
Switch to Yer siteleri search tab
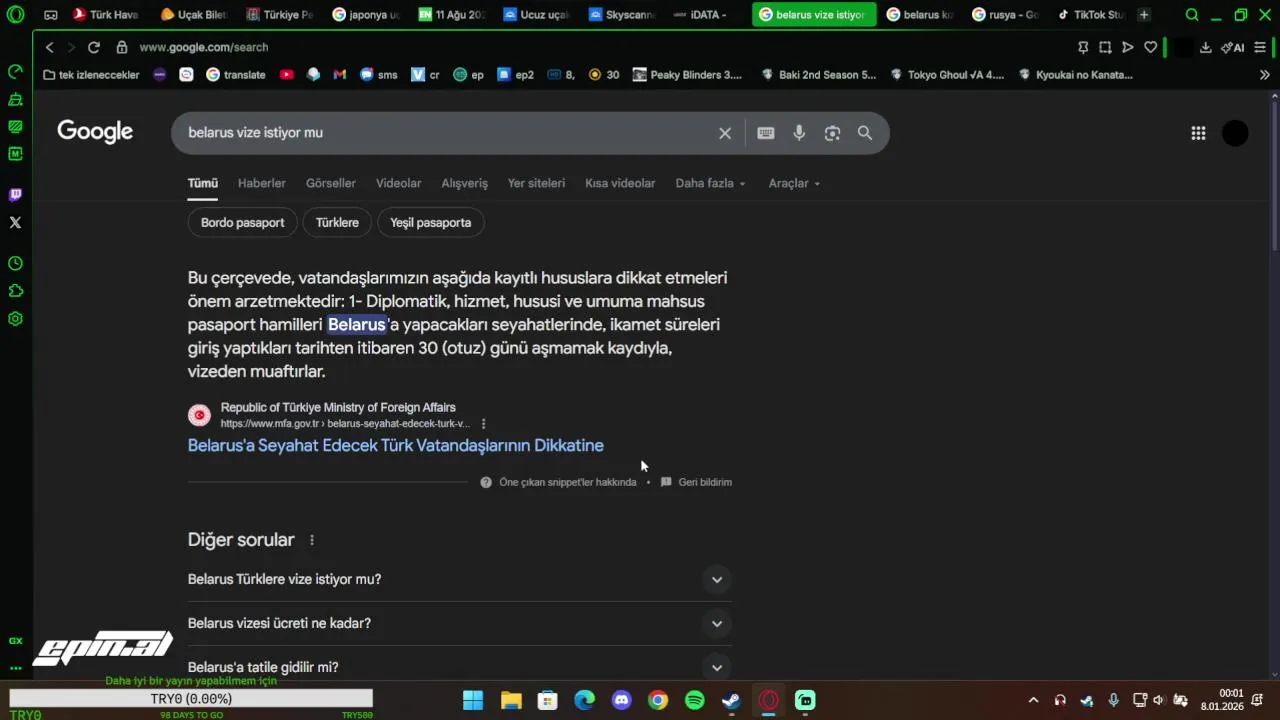click(x=536, y=183)
